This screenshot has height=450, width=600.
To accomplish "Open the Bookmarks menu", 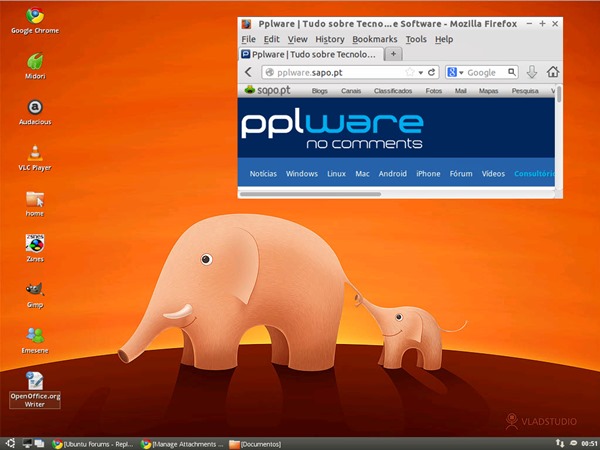I will (x=375, y=39).
